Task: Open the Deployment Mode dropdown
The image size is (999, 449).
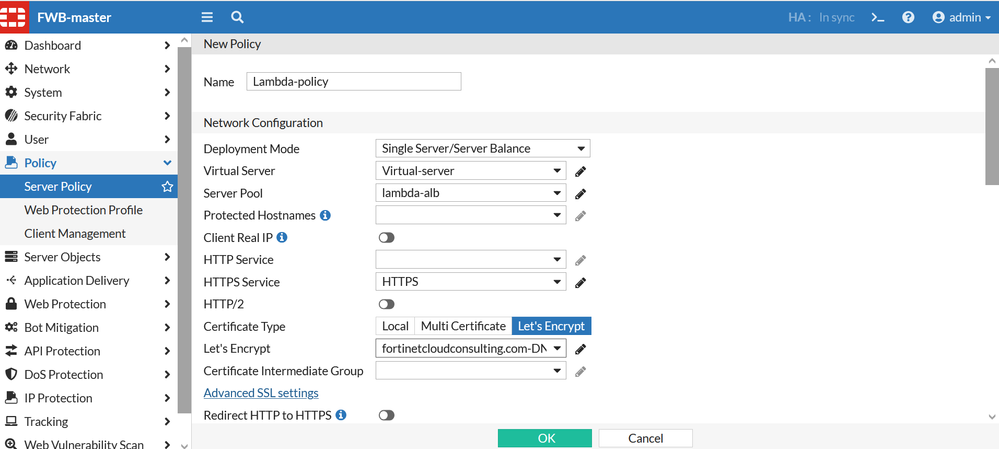Action: (x=482, y=149)
